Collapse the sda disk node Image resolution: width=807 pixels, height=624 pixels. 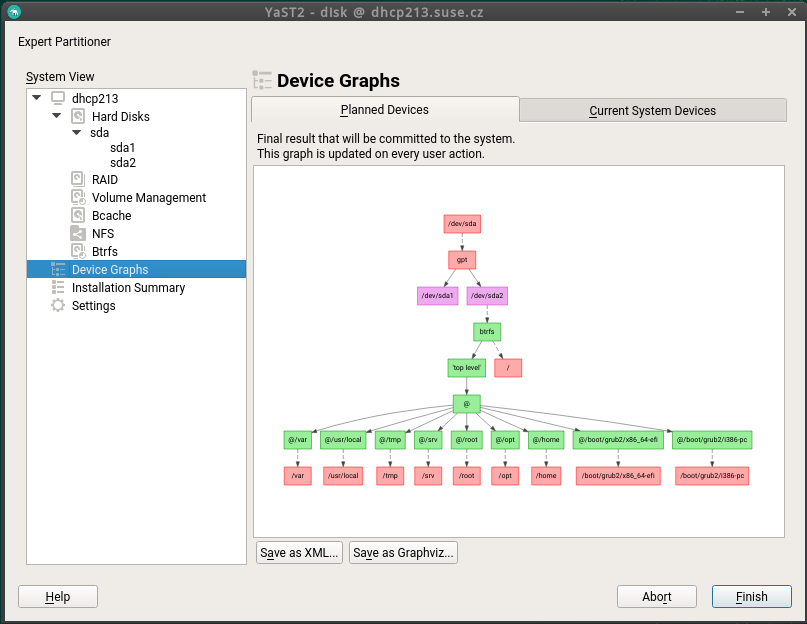click(76, 133)
